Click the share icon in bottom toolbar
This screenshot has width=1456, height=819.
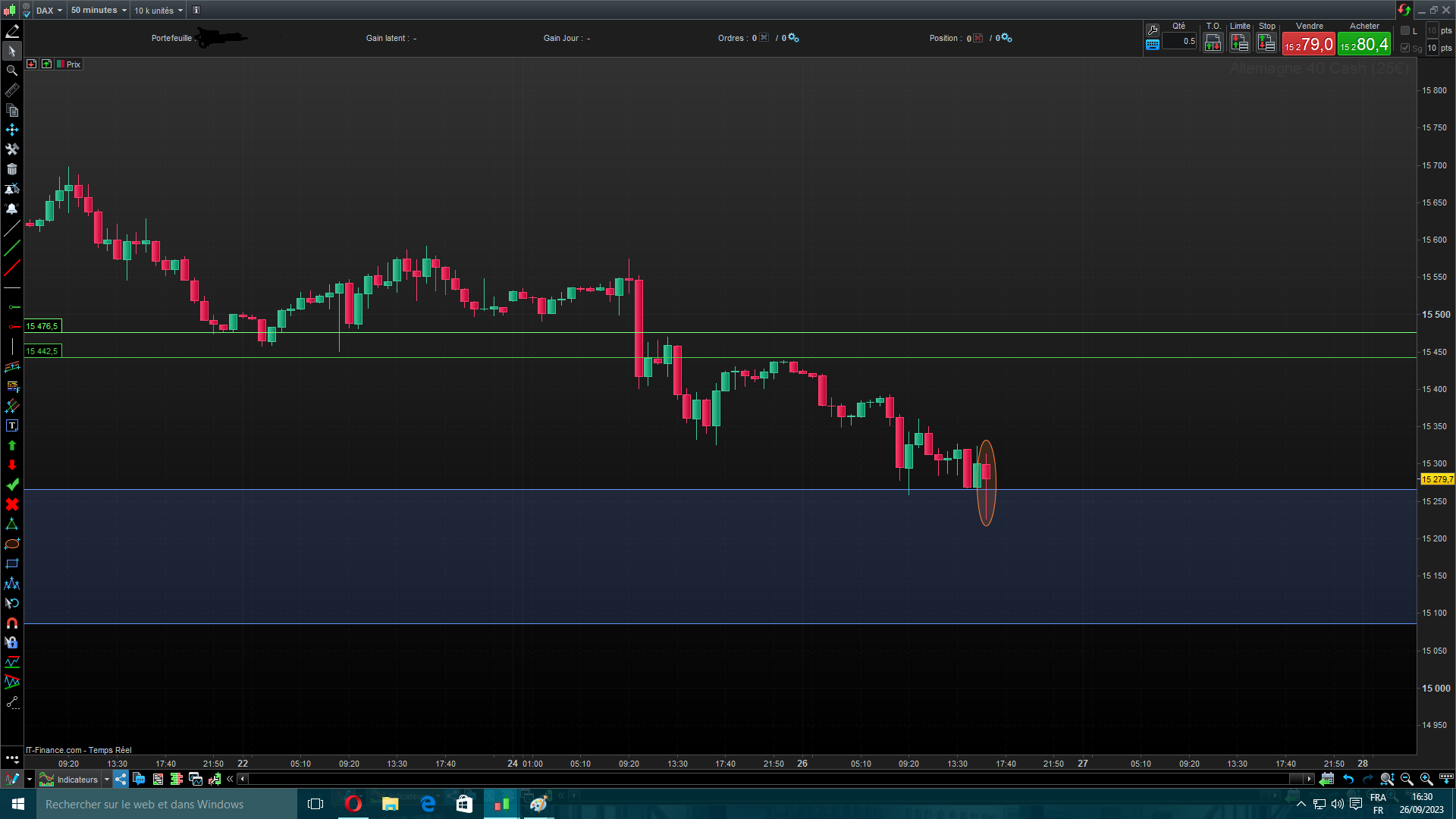[x=121, y=779]
